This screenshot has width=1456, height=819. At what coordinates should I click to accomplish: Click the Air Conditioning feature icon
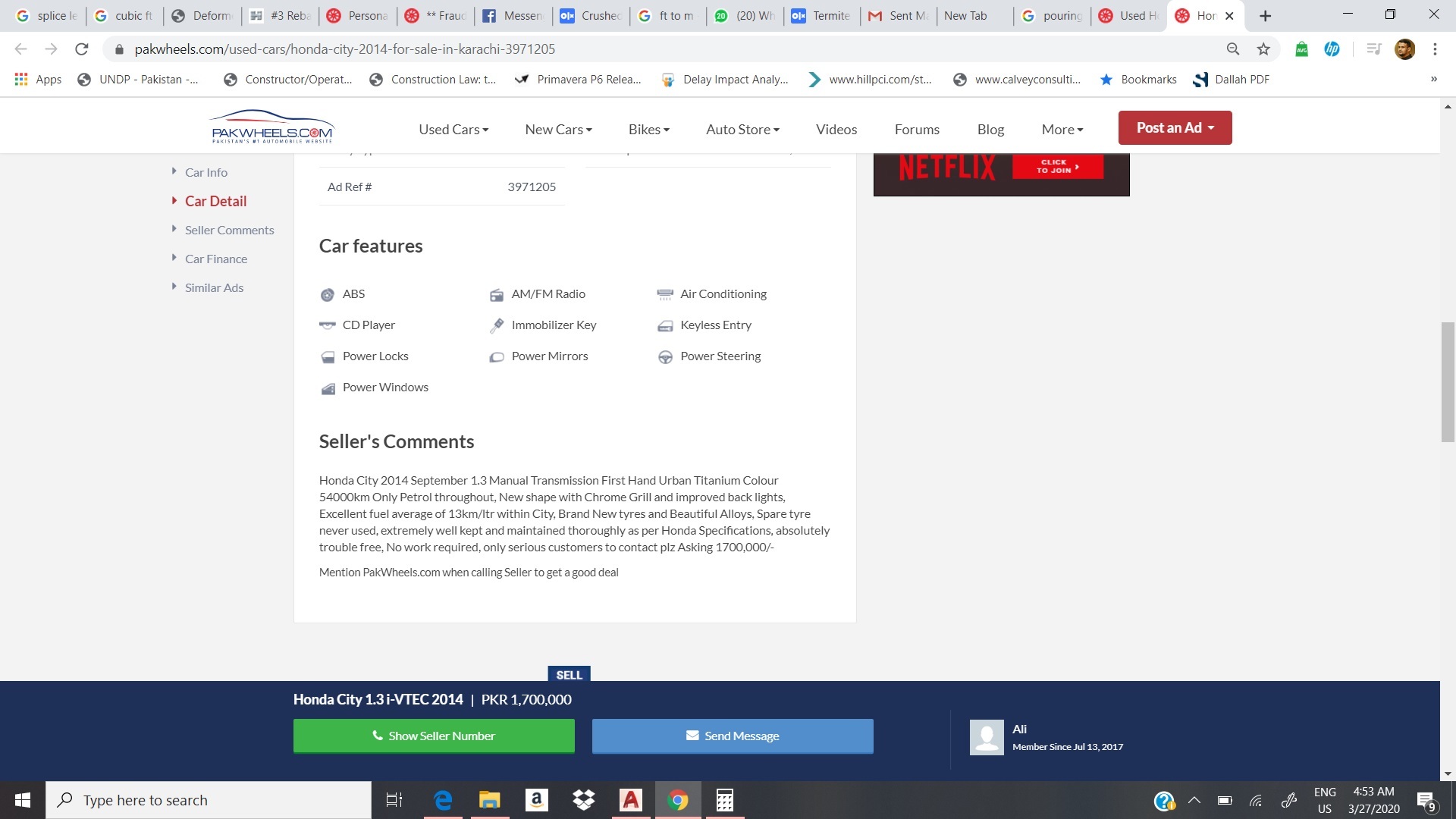(665, 295)
